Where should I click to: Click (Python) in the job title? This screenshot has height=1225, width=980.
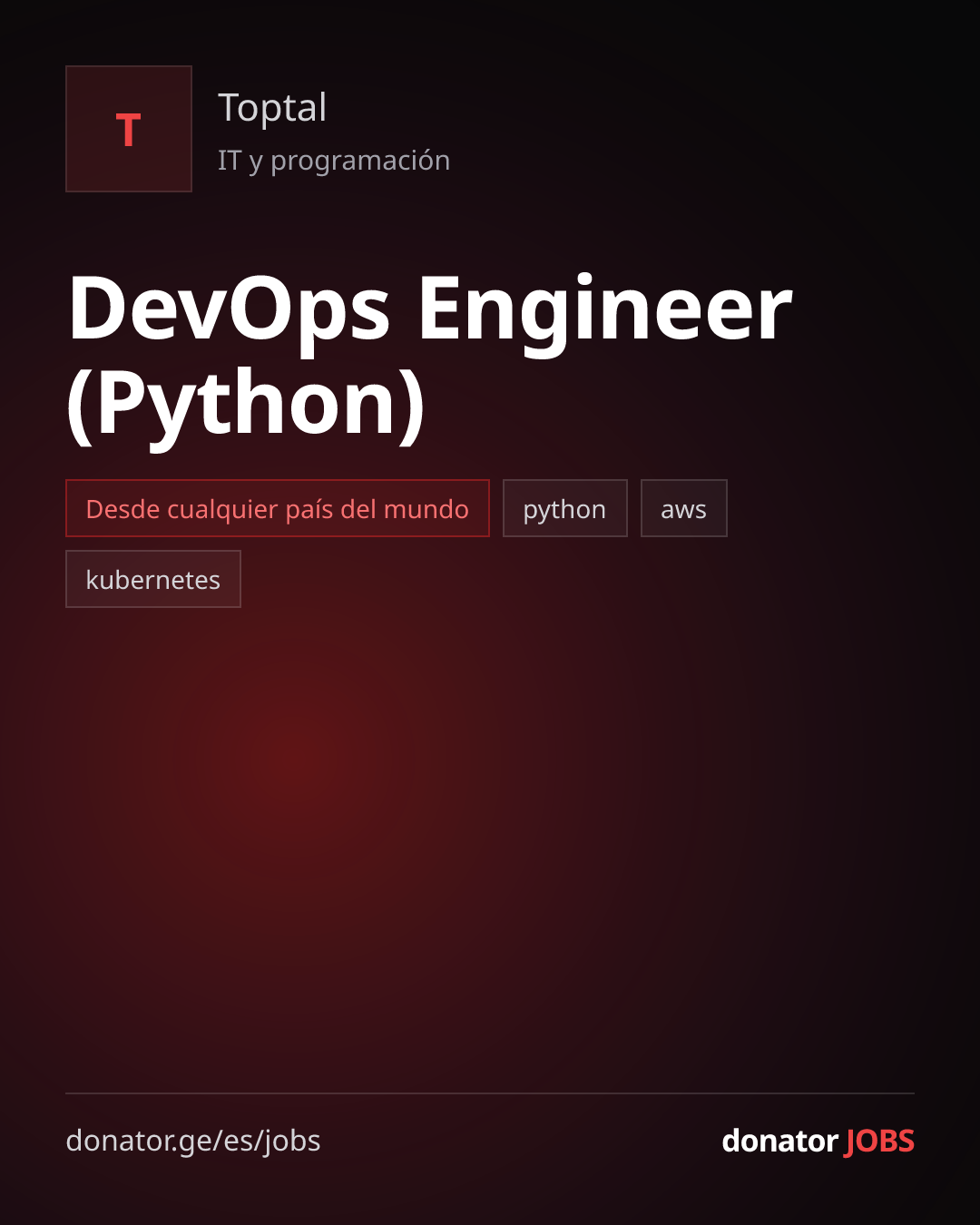[x=246, y=404]
